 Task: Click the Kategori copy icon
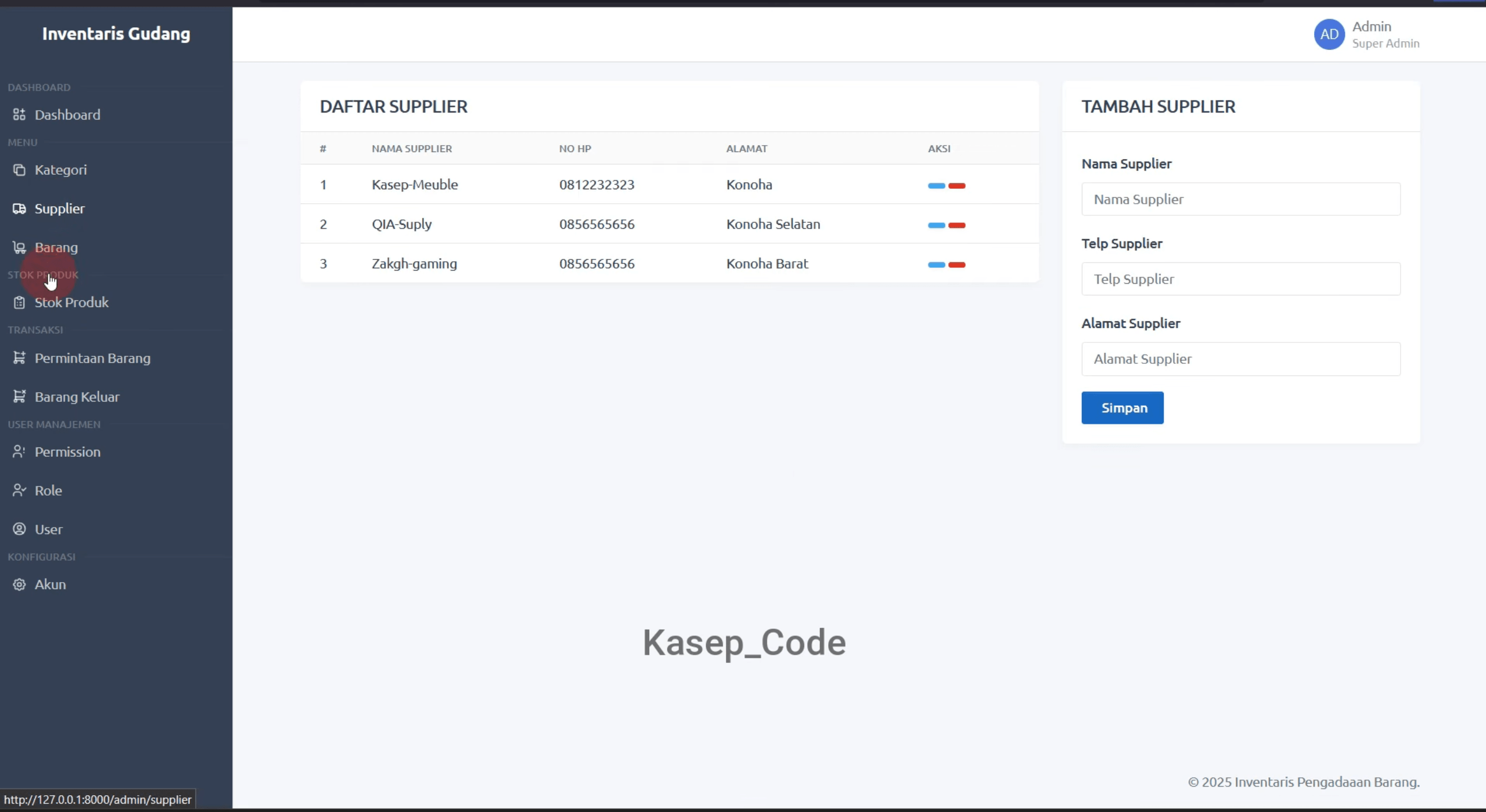(19, 169)
